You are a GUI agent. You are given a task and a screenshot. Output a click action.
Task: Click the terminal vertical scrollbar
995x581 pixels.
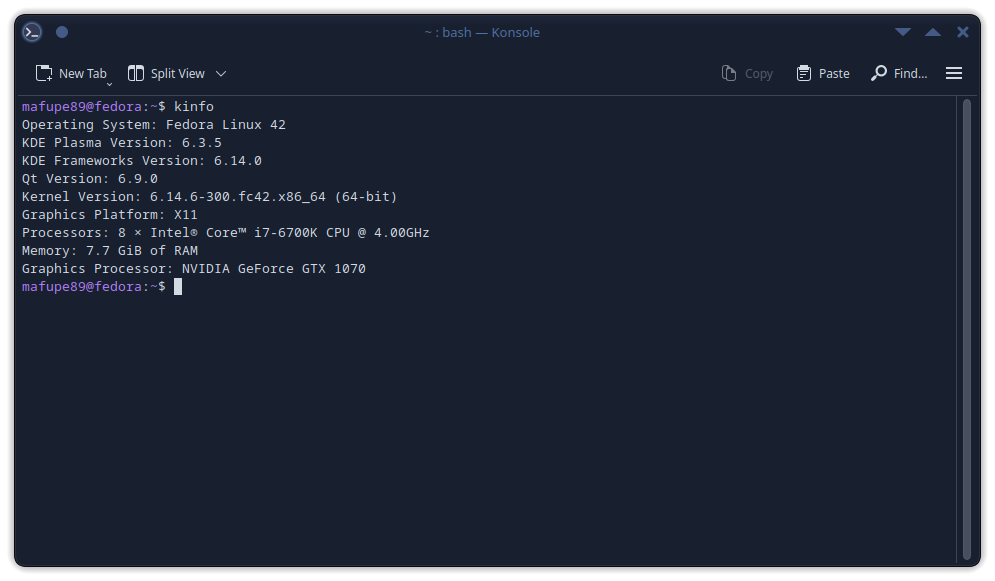[x=967, y=329]
